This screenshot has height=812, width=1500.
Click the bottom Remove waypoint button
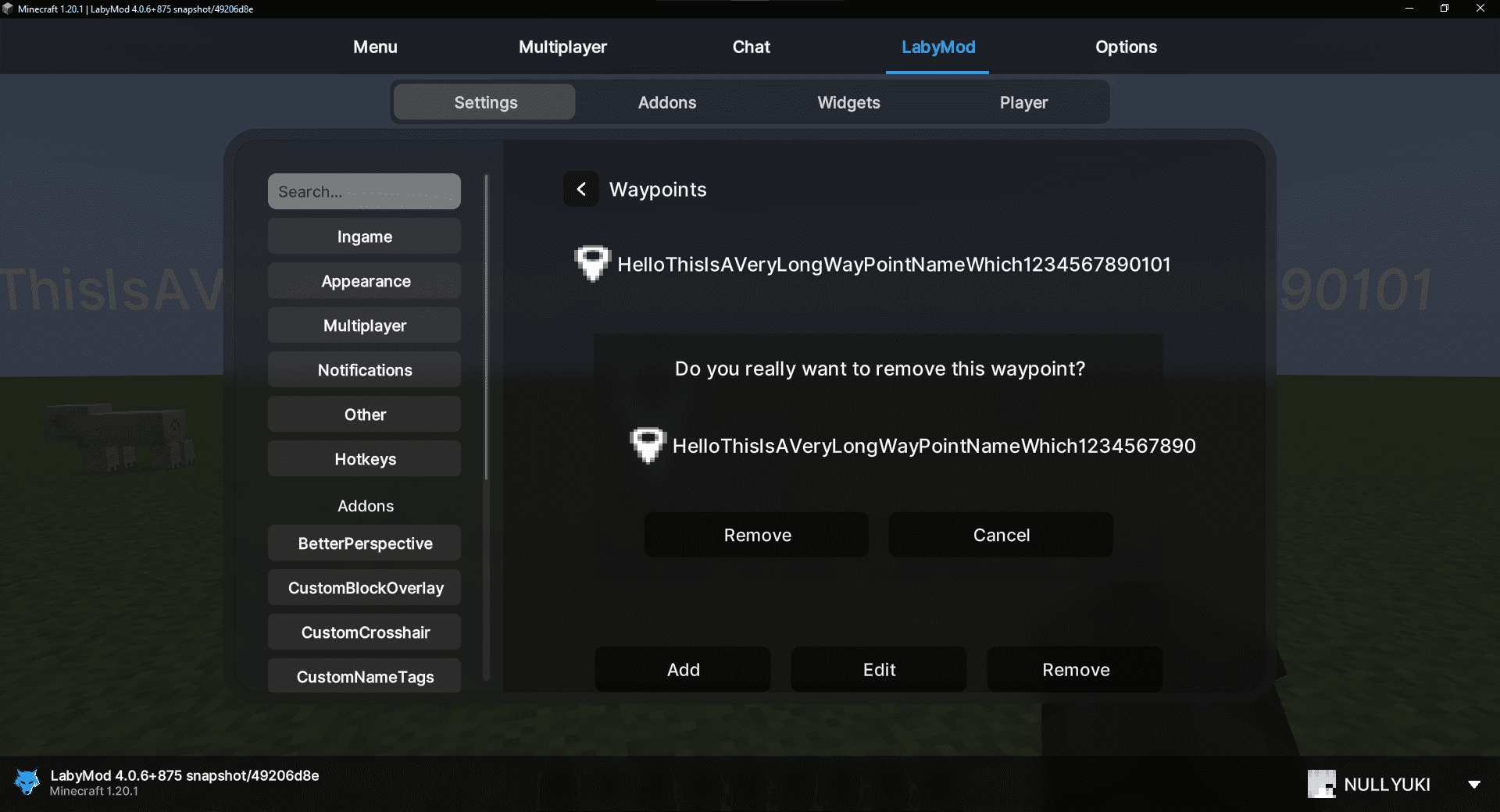[x=1075, y=669]
